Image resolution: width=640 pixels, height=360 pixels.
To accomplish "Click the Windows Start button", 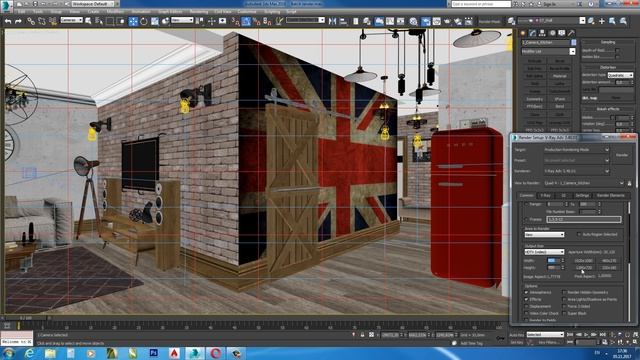I will coord(8,353).
